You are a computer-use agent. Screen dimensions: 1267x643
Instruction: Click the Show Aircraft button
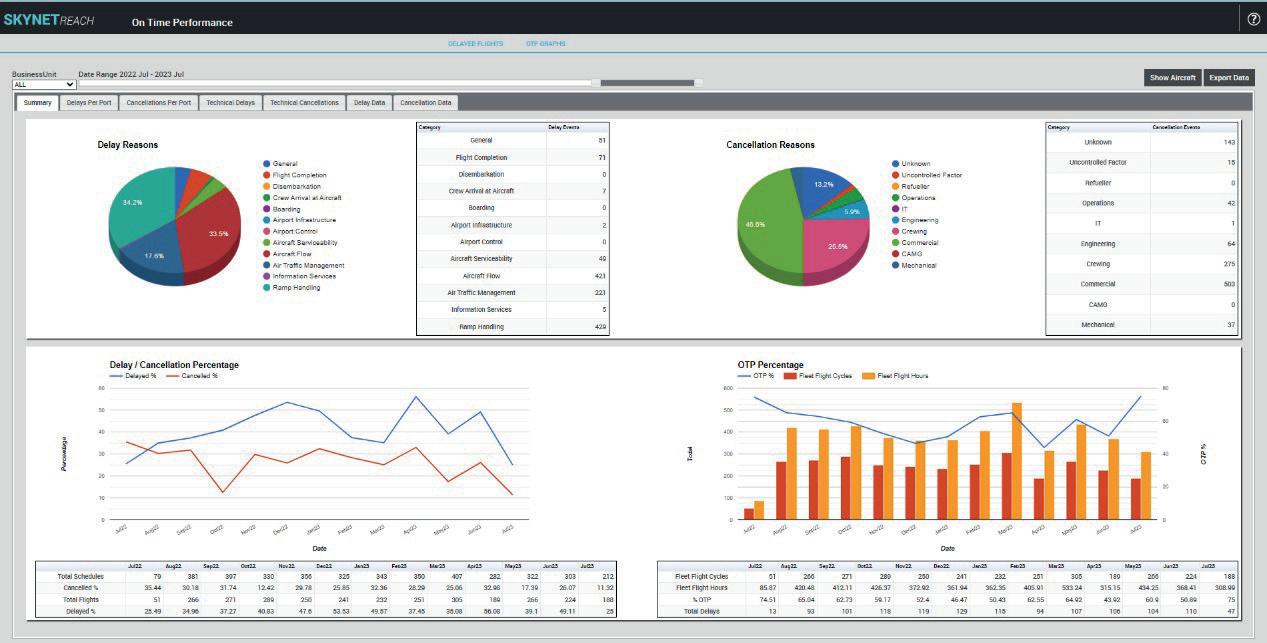tap(1172, 77)
